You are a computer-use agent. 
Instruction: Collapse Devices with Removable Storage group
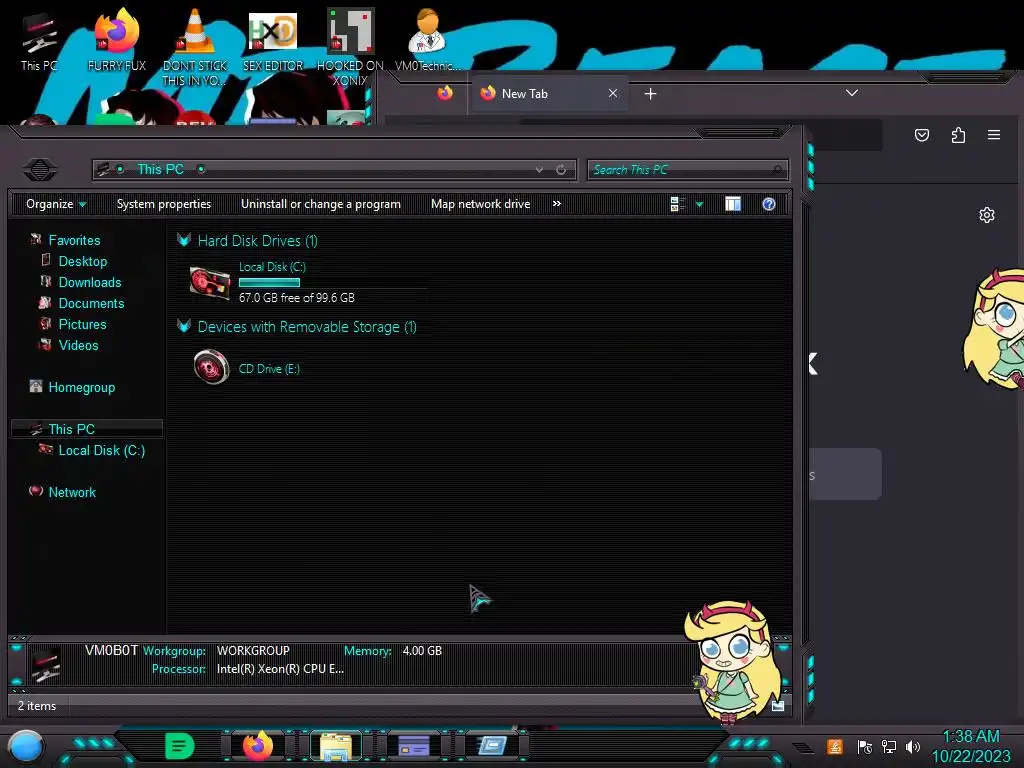184,327
